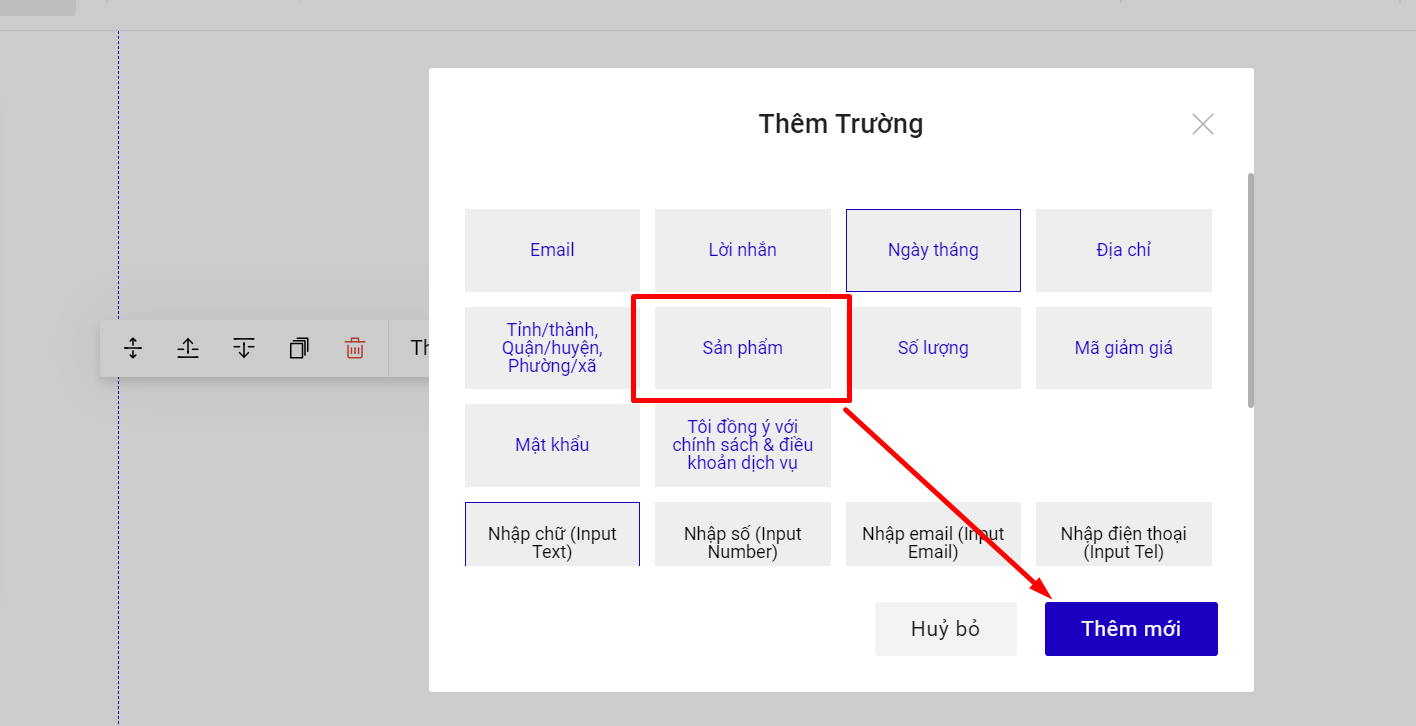Viewport: 1416px width, 726px height.
Task: Click the red trash delete icon
Action: pos(355,348)
